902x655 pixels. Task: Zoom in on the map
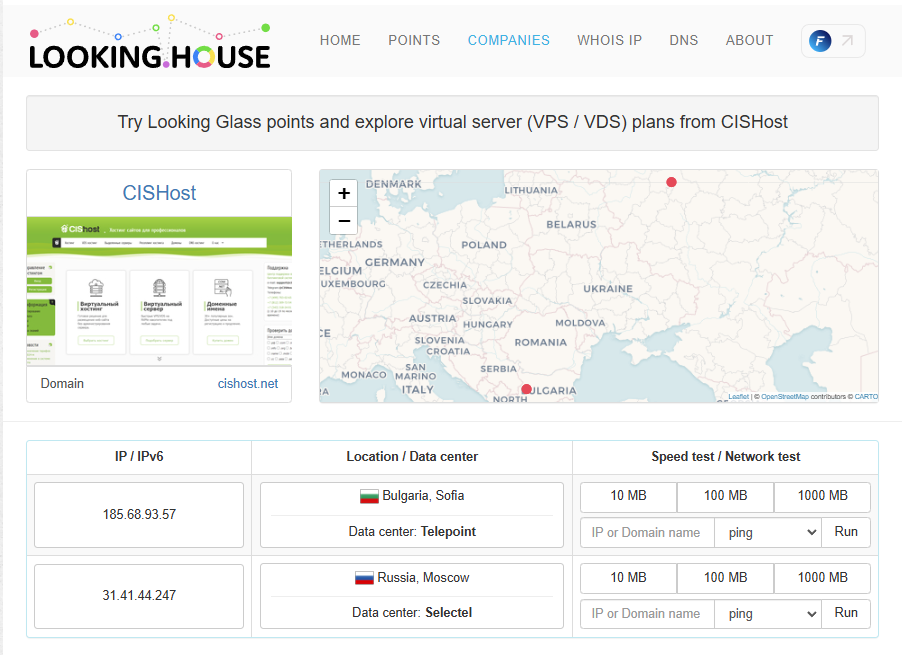[x=344, y=194]
